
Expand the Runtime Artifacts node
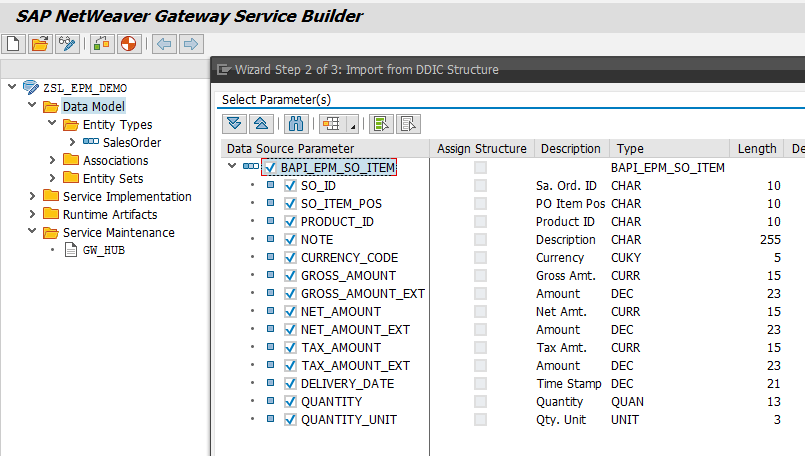pyautogui.click(x=32, y=214)
